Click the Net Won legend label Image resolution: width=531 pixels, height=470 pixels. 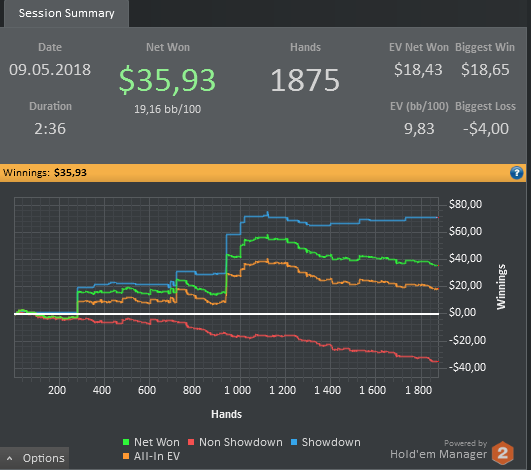[157, 442]
